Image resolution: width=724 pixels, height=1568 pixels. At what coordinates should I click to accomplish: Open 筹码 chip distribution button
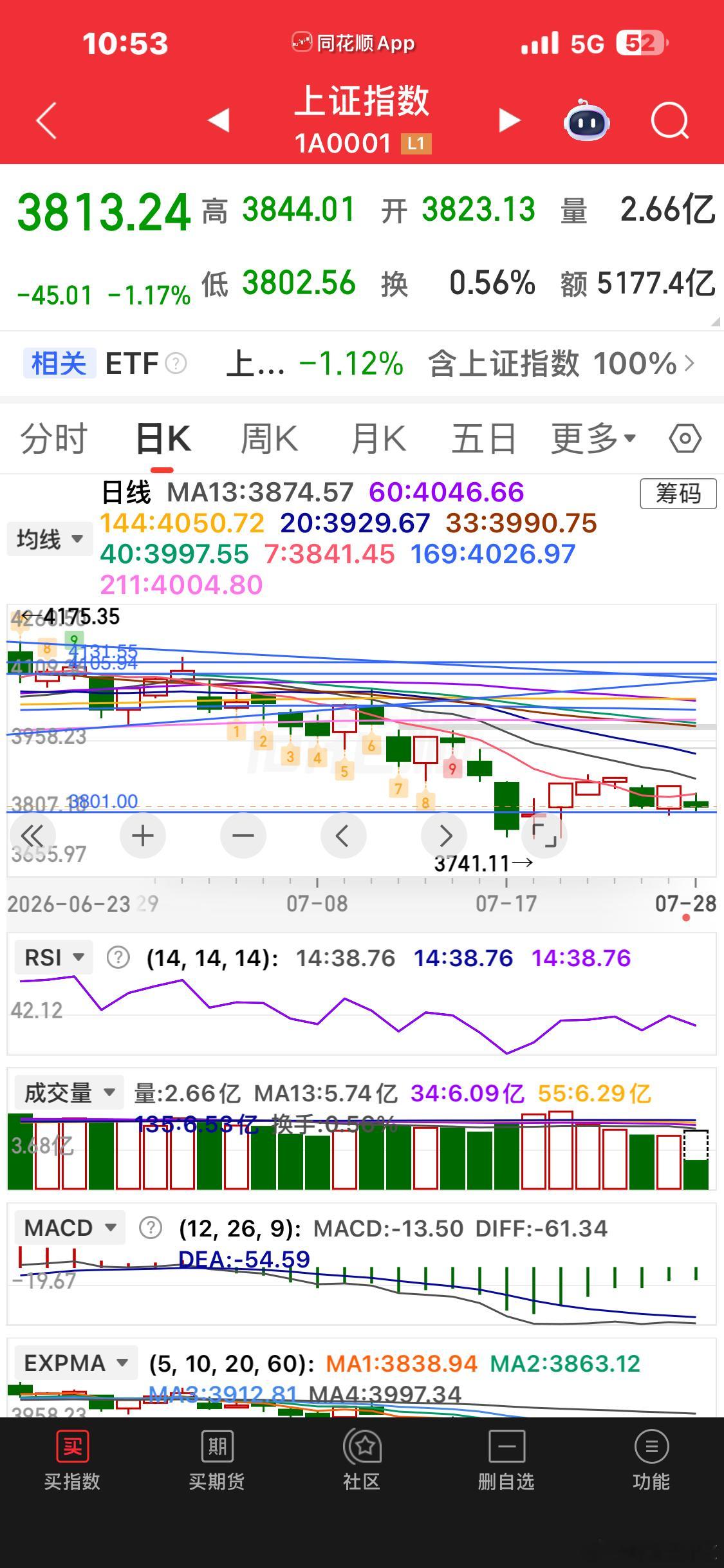click(x=678, y=494)
